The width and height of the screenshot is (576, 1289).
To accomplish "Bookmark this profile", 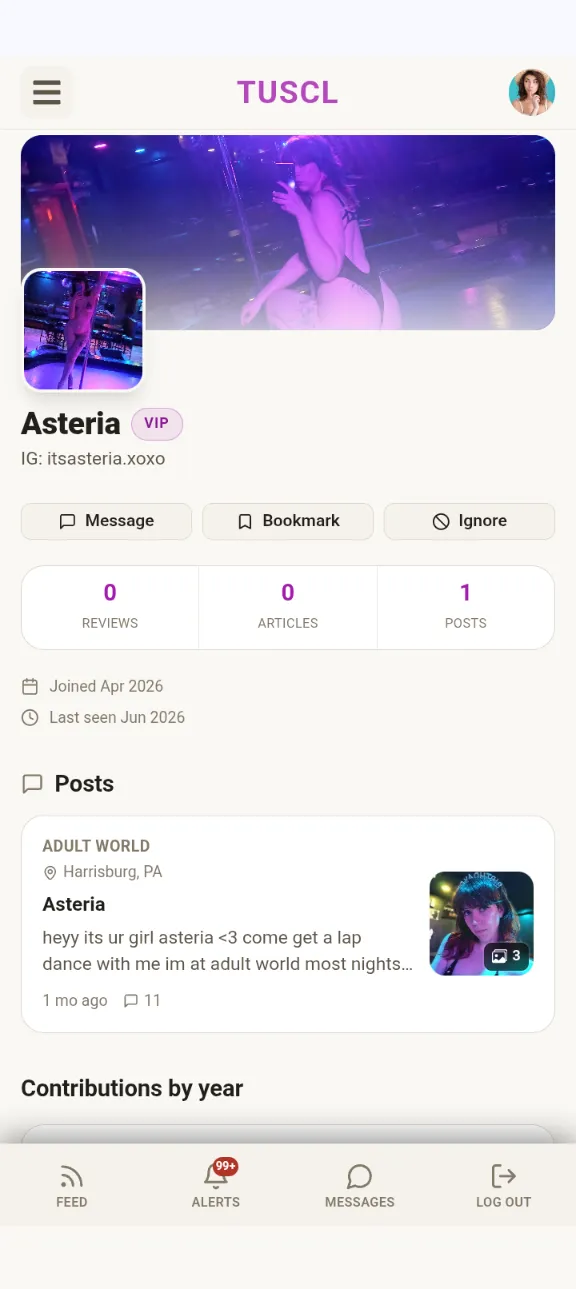I will 288,521.
